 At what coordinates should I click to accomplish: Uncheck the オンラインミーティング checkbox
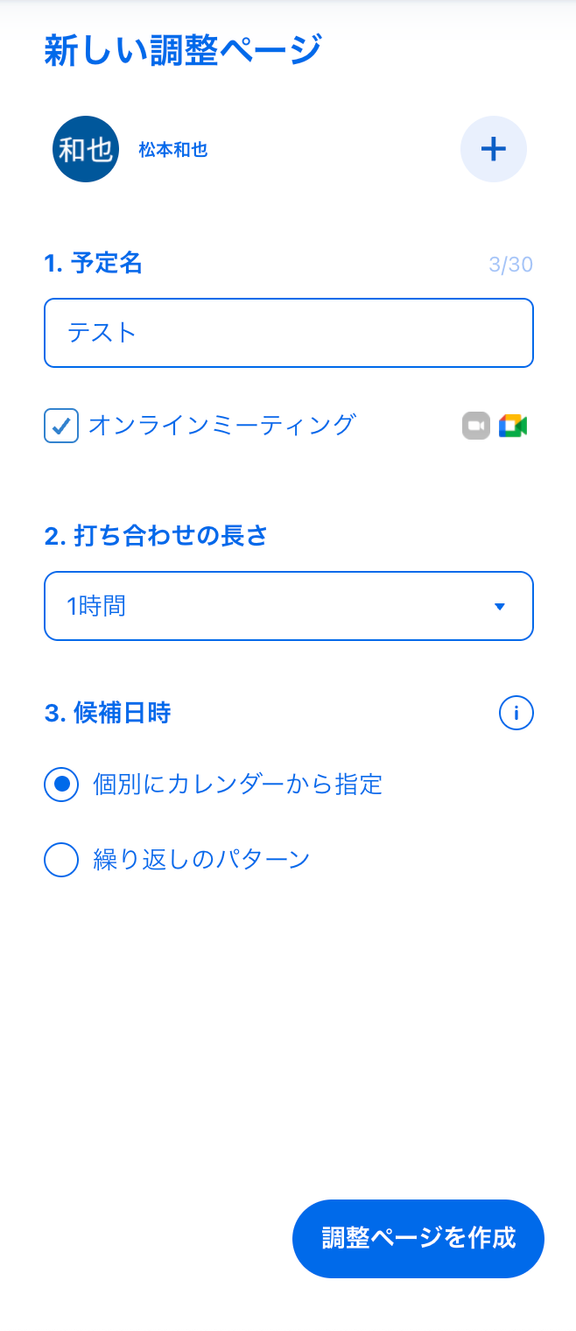coord(61,426)
